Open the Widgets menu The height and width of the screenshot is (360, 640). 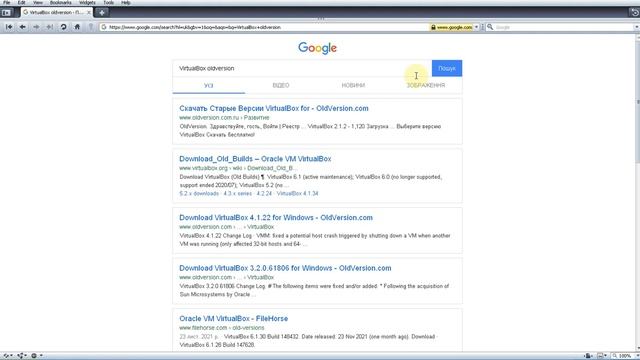click(x=87, y=2)
